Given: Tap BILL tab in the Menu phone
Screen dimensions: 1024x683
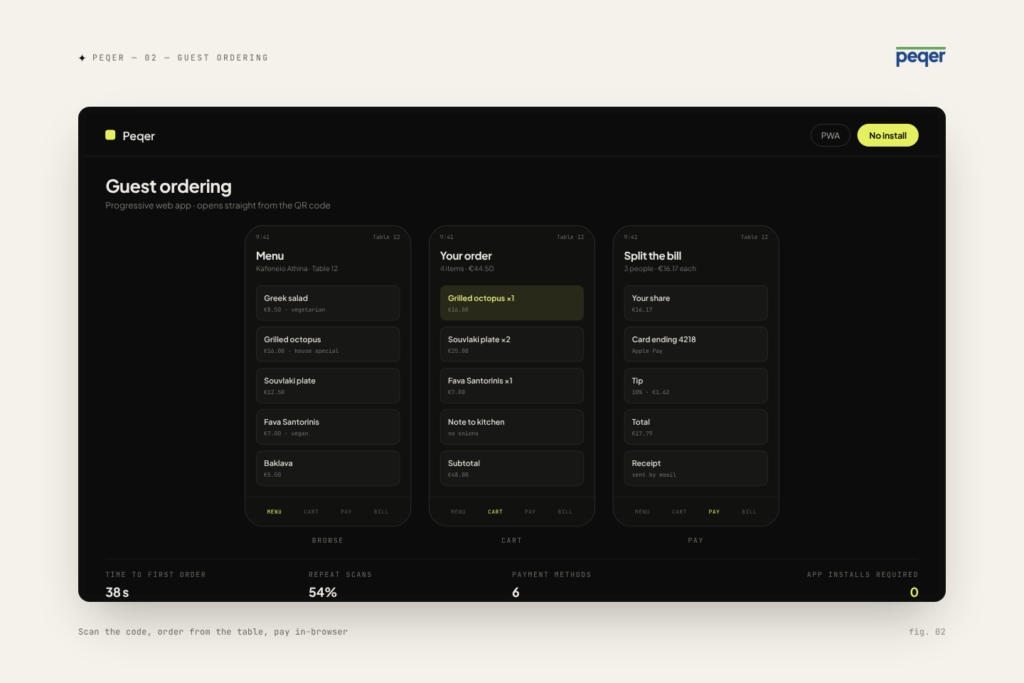Looking at the screenshot, I should click(381, 512).
